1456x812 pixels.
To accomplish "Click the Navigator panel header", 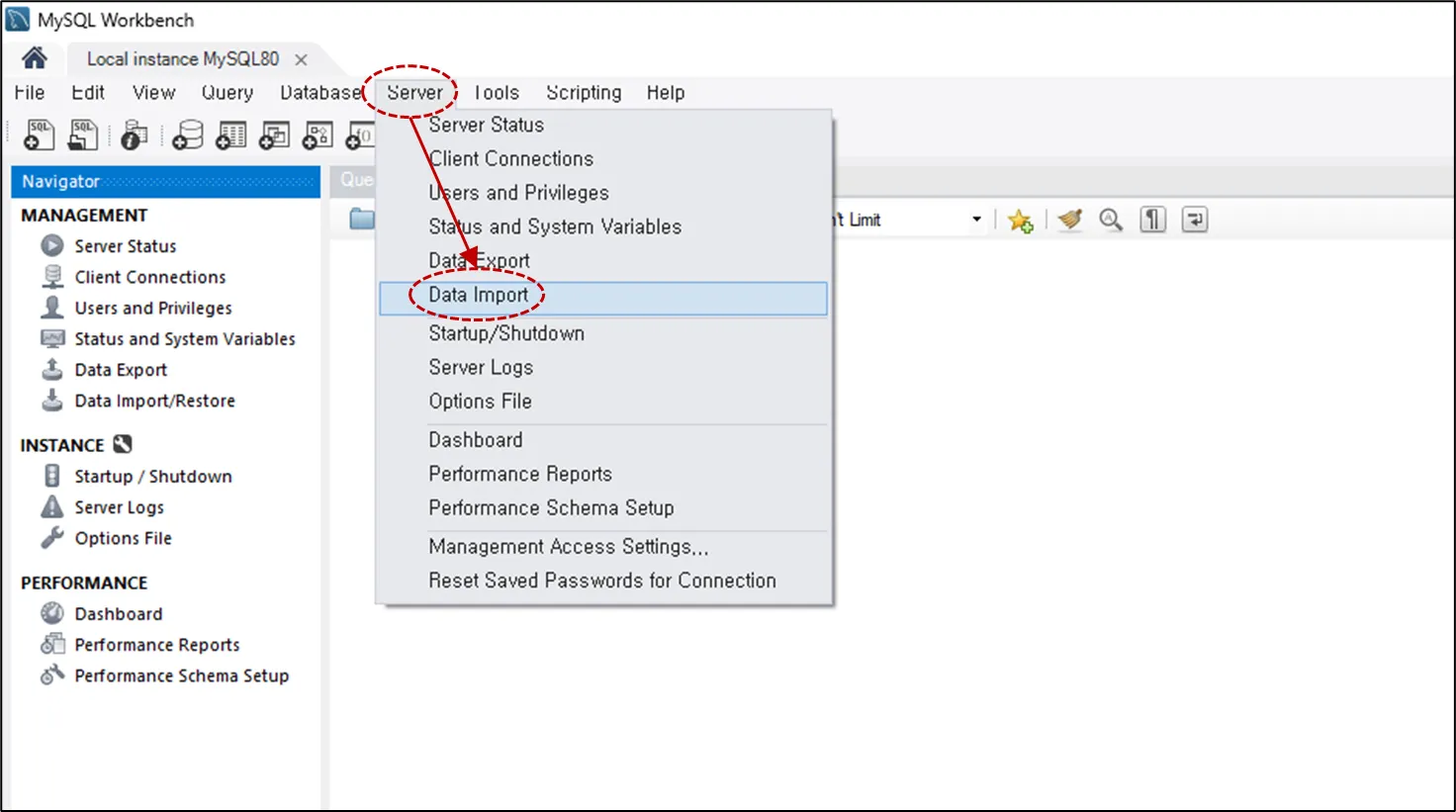I will click(165, 182).
